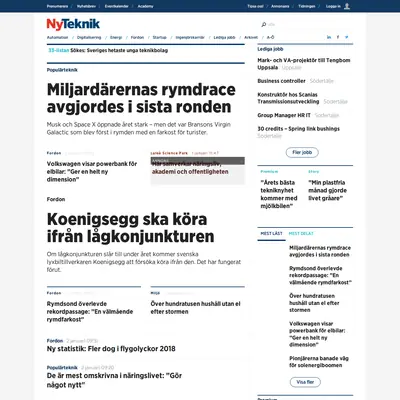Open Nyhetsbrev in top bar
This screenshot has width=400, height=400.
86,6
